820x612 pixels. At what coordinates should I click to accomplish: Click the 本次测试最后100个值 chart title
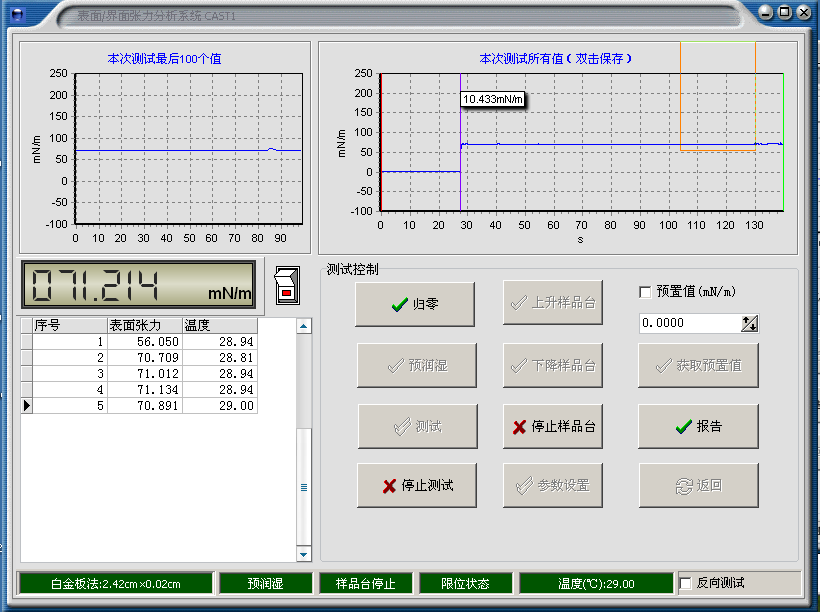[x=164, y=59]
